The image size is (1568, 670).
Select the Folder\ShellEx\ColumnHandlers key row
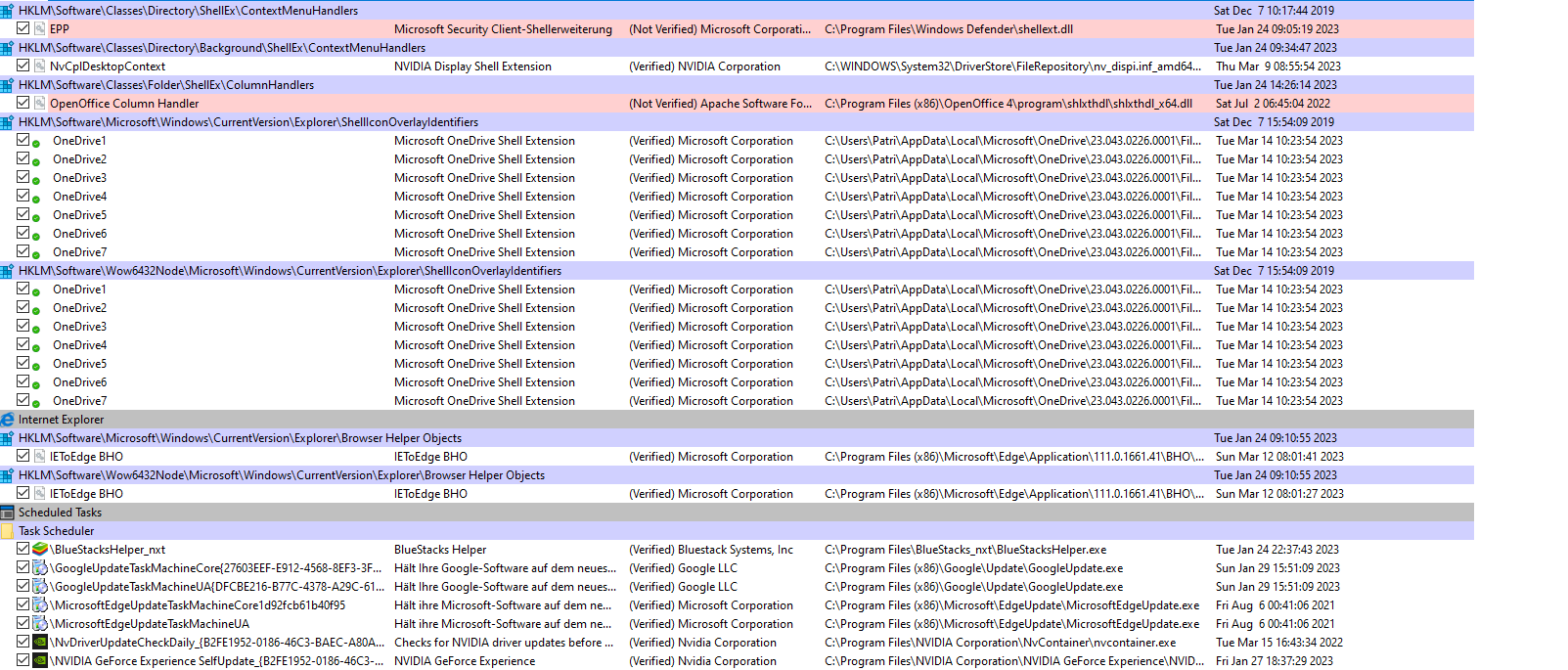737,85
